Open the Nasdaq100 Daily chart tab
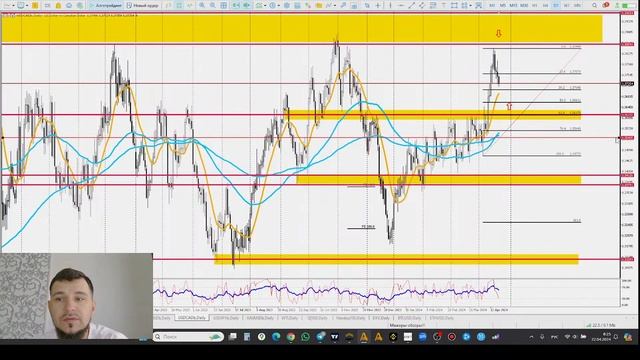640x360 pixels. click(x=350, y=318)
